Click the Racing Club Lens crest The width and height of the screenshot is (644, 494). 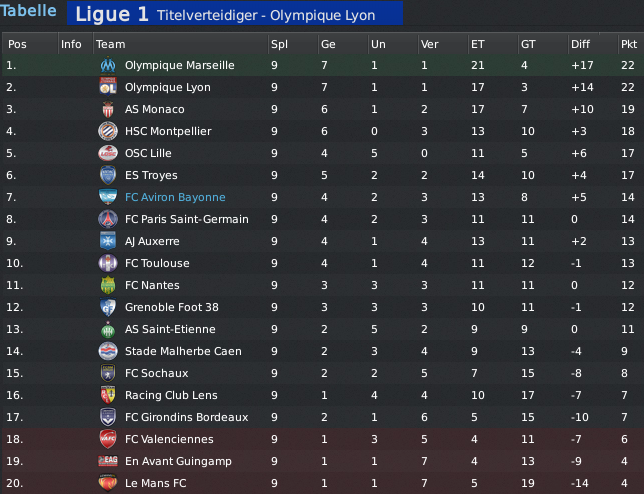click(x=108, y=395)
